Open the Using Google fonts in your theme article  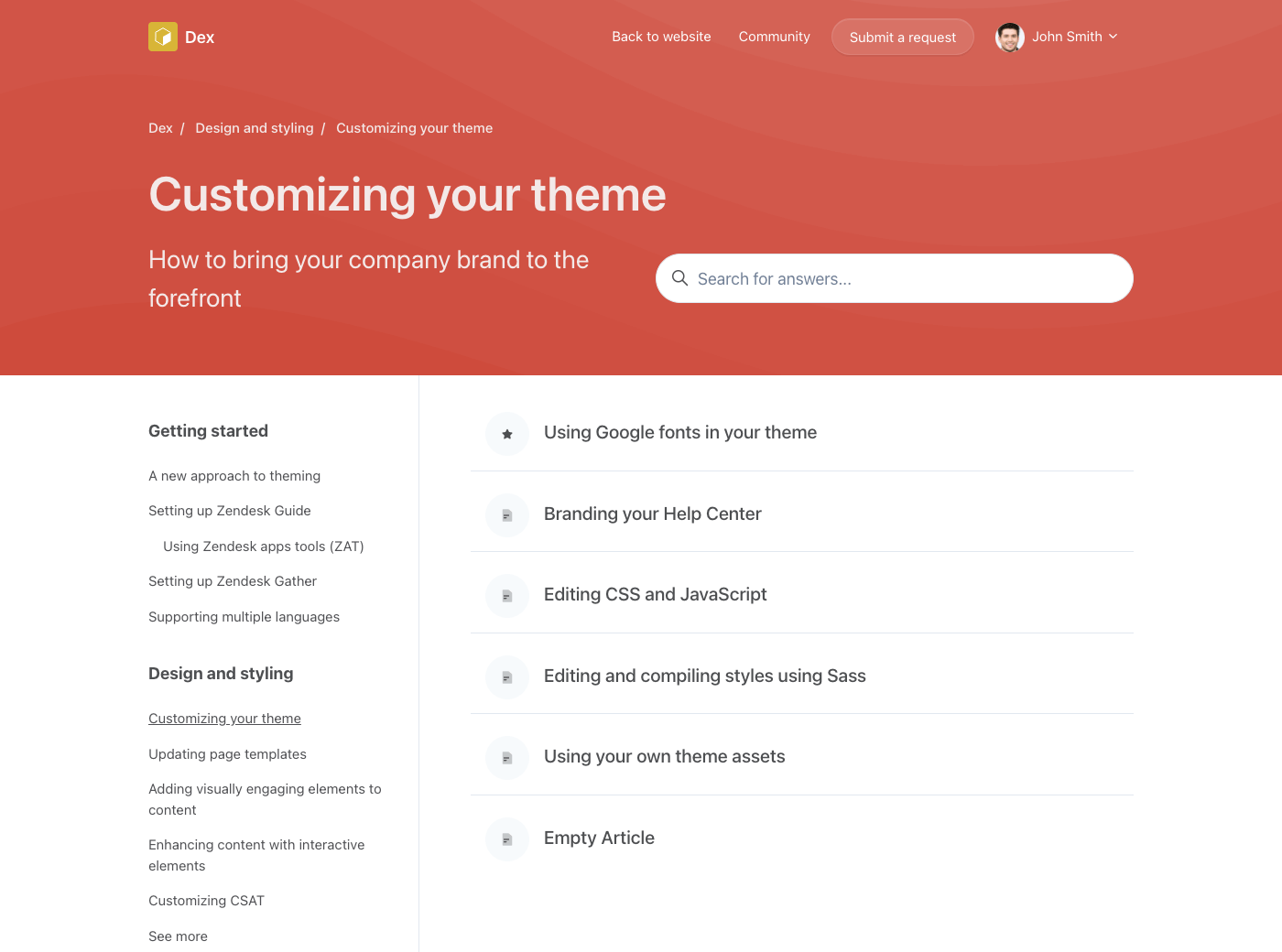click(679, 432)
